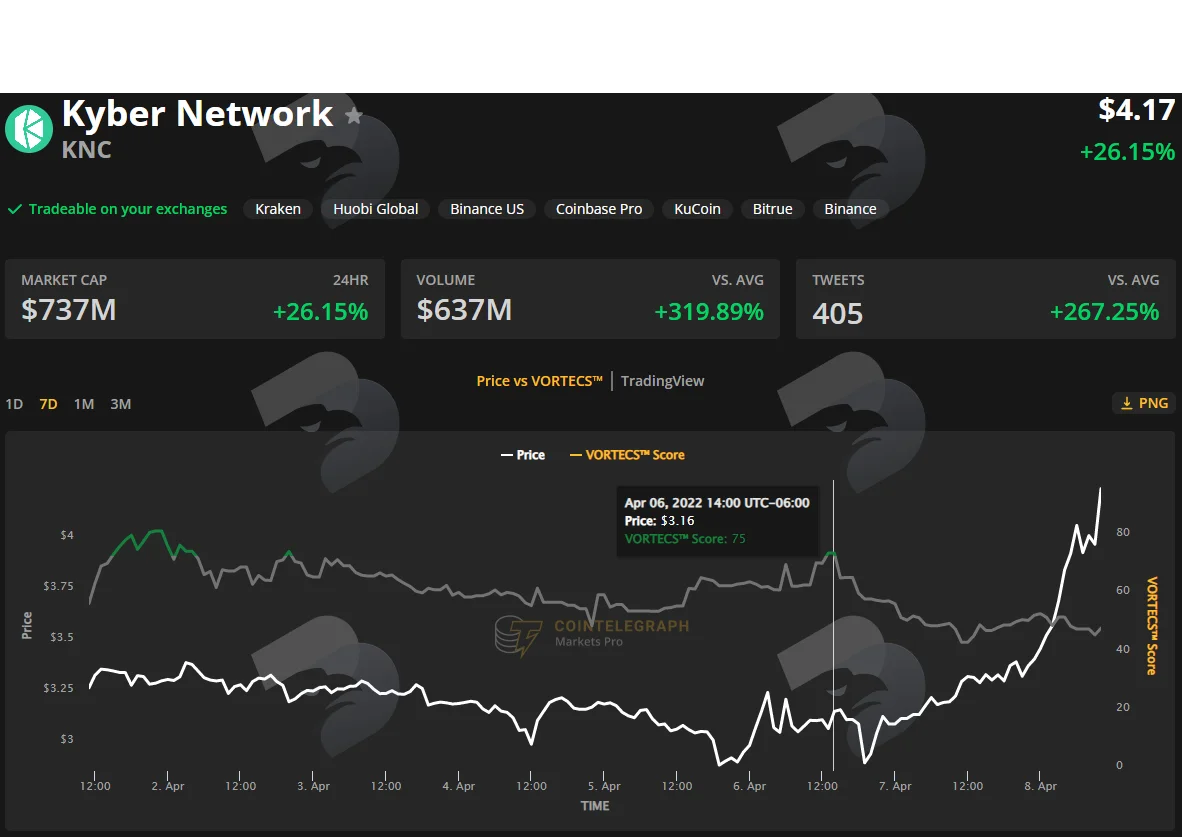The image size is (1182, 837).
Task: Click the 2. Apr label on time axis
Action: coord(167,786)
